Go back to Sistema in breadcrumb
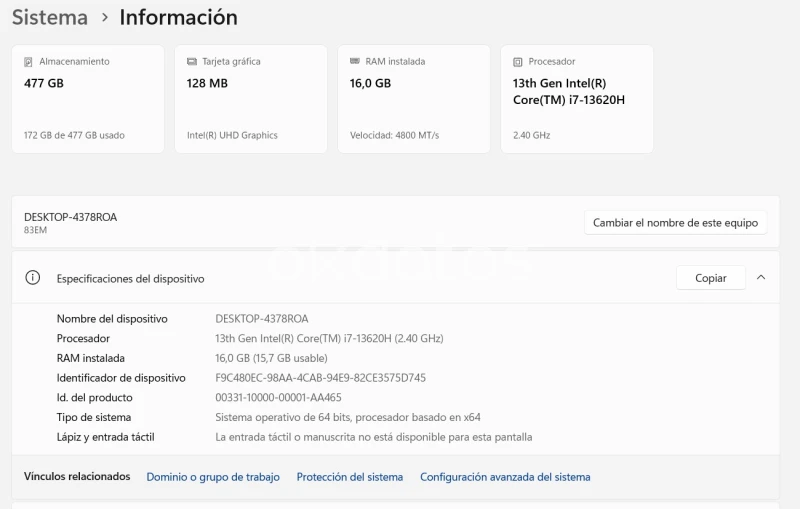The width and height of the screenshot is (800, 509). click(x=49, y=17)
